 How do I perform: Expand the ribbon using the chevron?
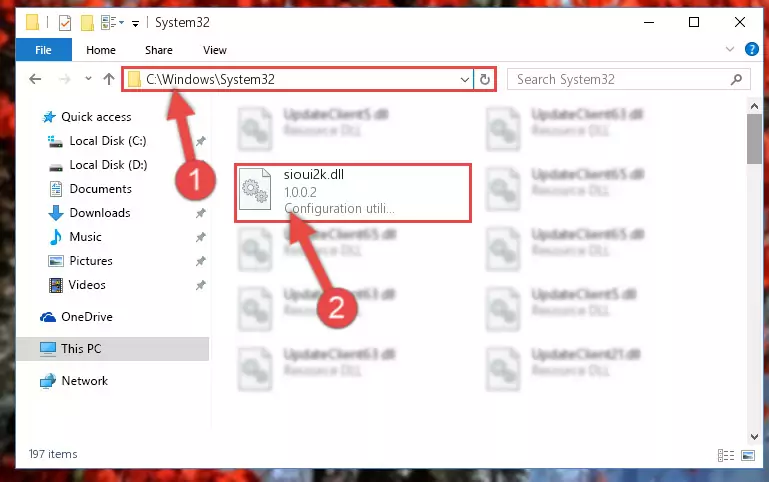[x=730, y=49]
